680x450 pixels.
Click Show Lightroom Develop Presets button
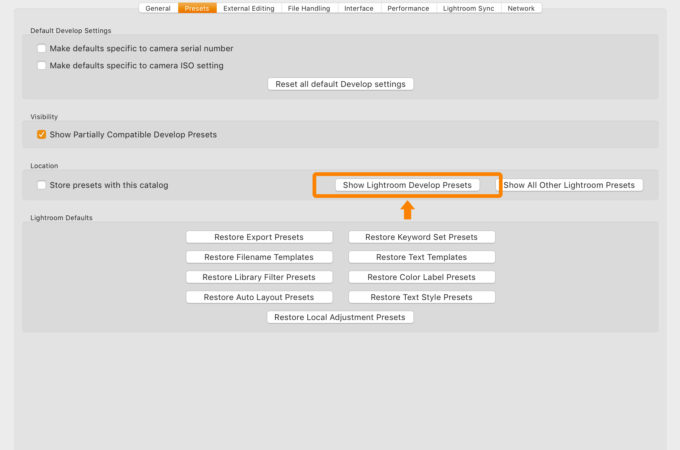pos(407,185)
